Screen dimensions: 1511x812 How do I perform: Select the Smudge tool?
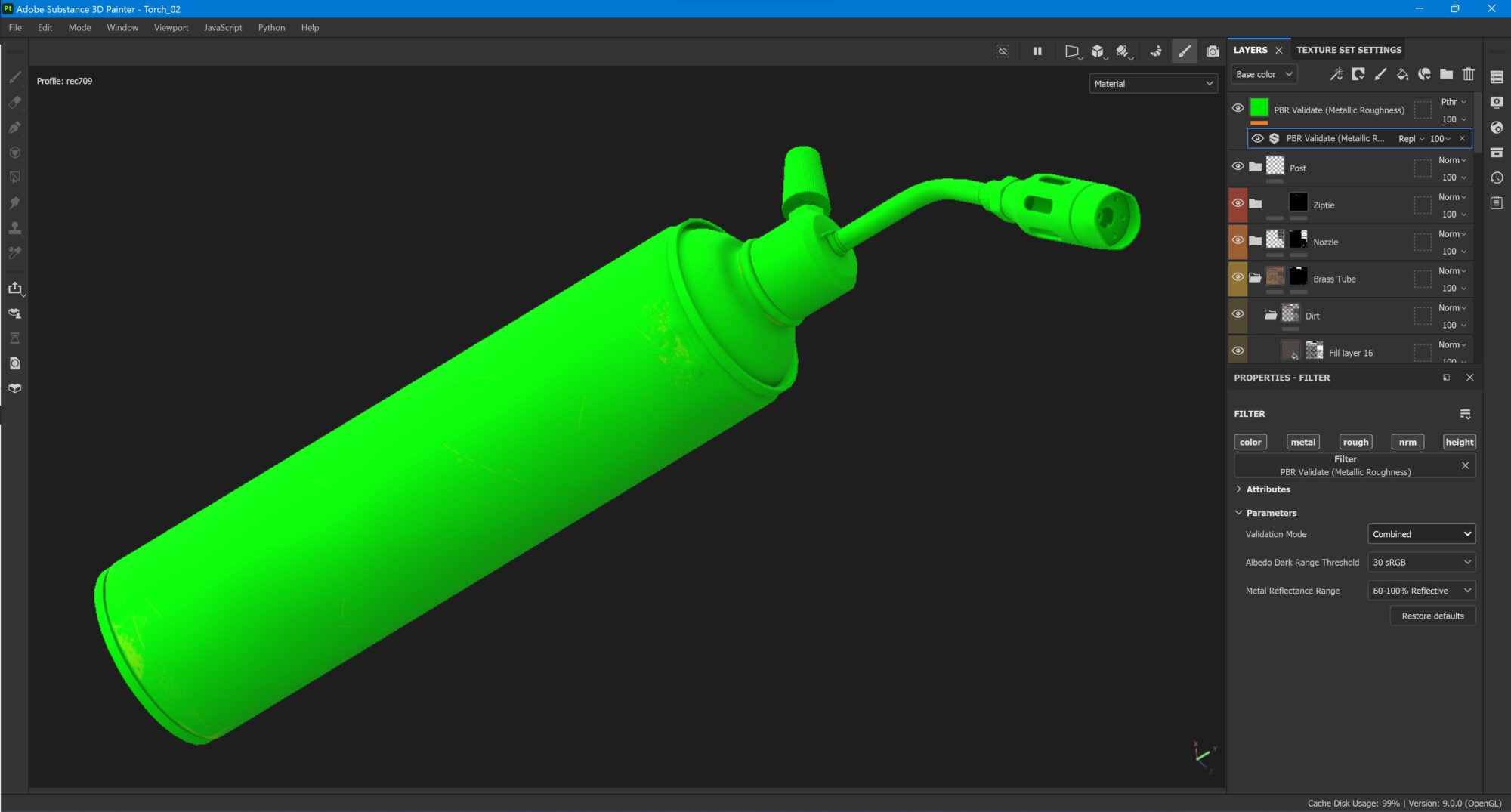15,202
